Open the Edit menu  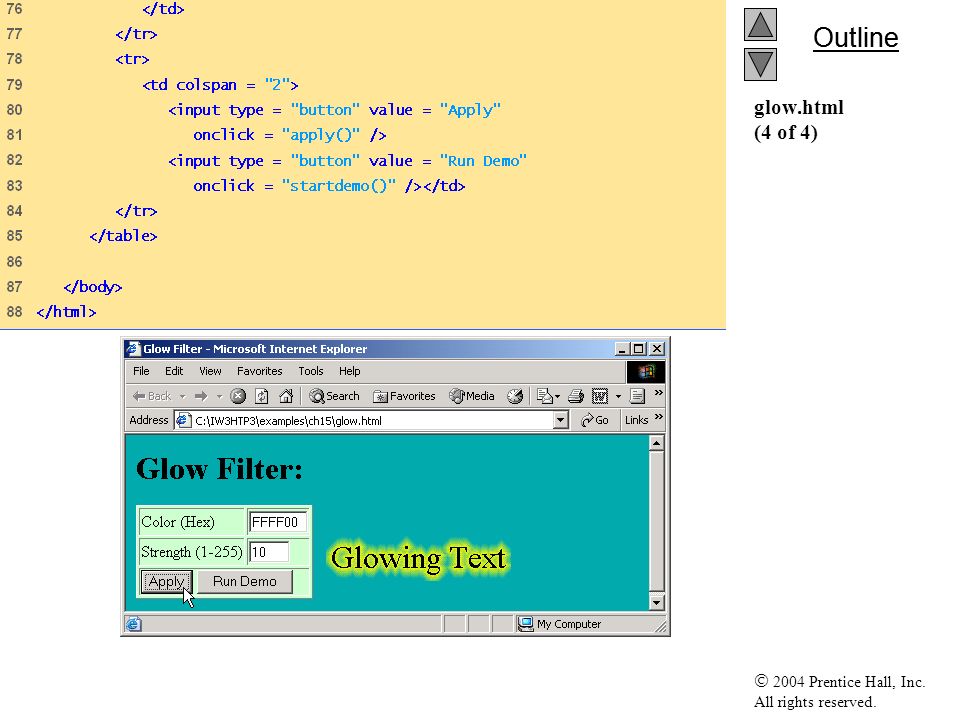click(174, 371)
